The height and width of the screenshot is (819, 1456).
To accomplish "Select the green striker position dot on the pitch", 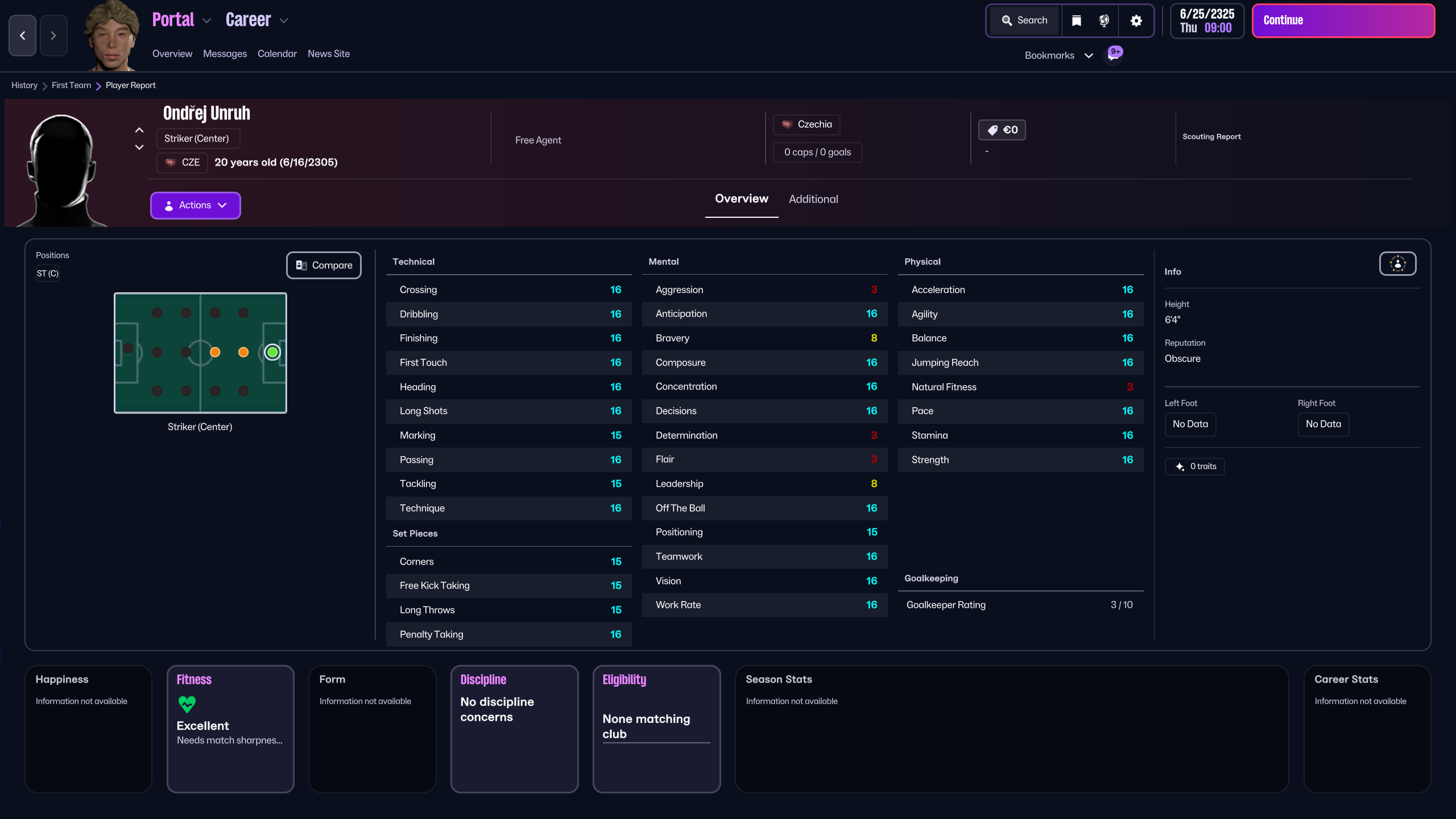I will coord(272,353).
